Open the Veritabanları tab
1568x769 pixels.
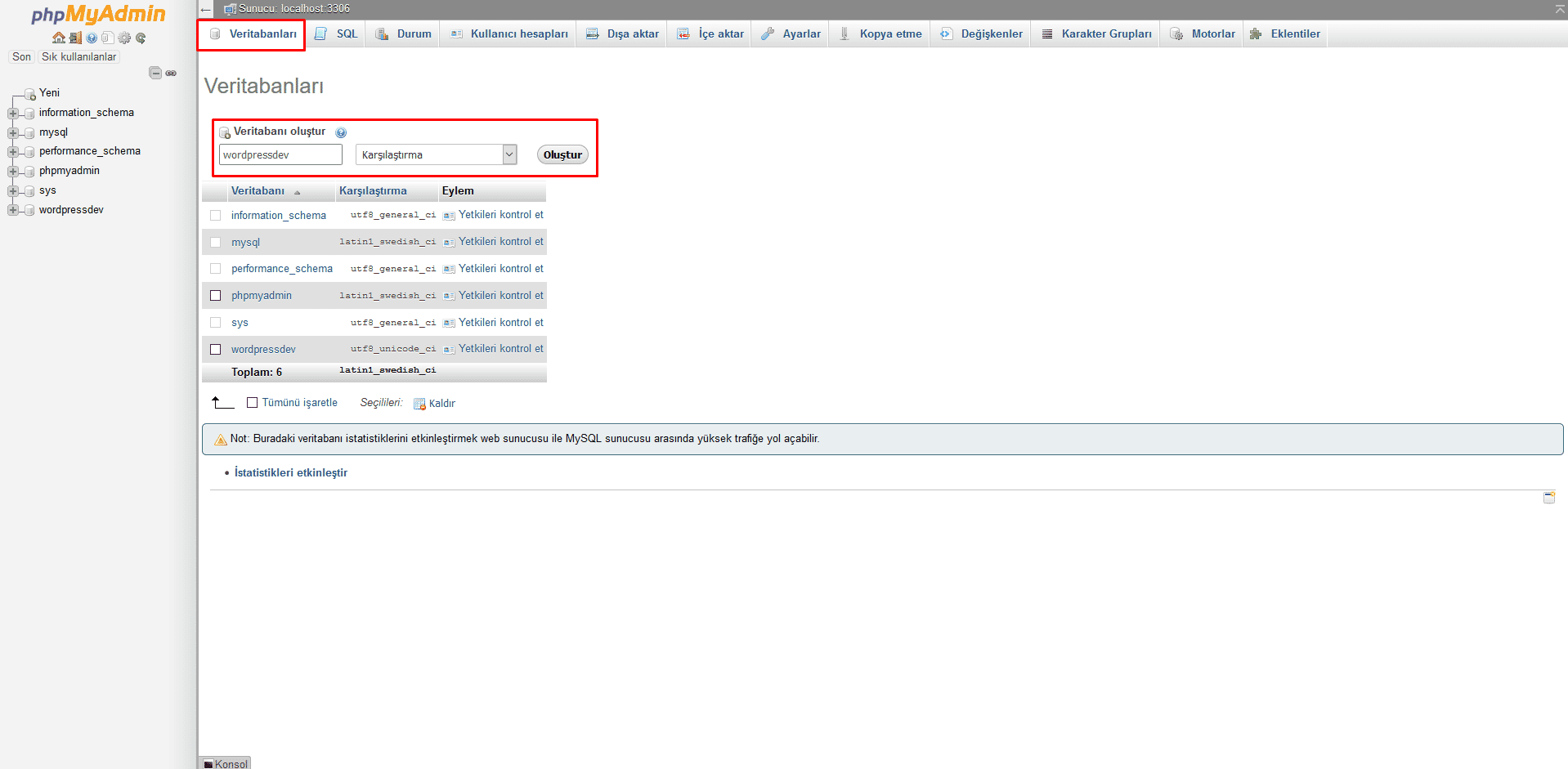[x=252, y=34]
